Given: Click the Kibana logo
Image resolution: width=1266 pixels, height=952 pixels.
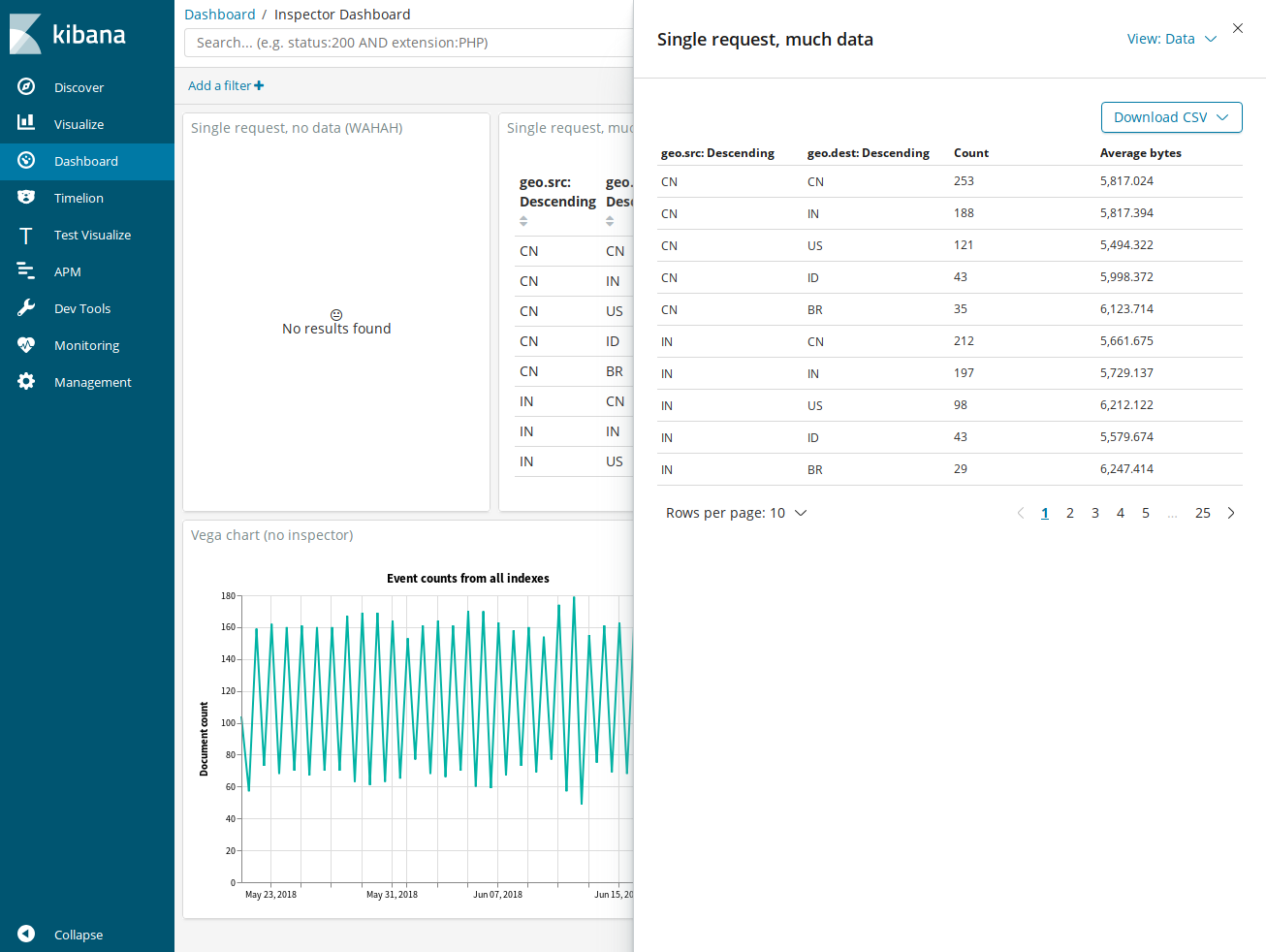Looking at the screenshot, I should tap(68, 34).
